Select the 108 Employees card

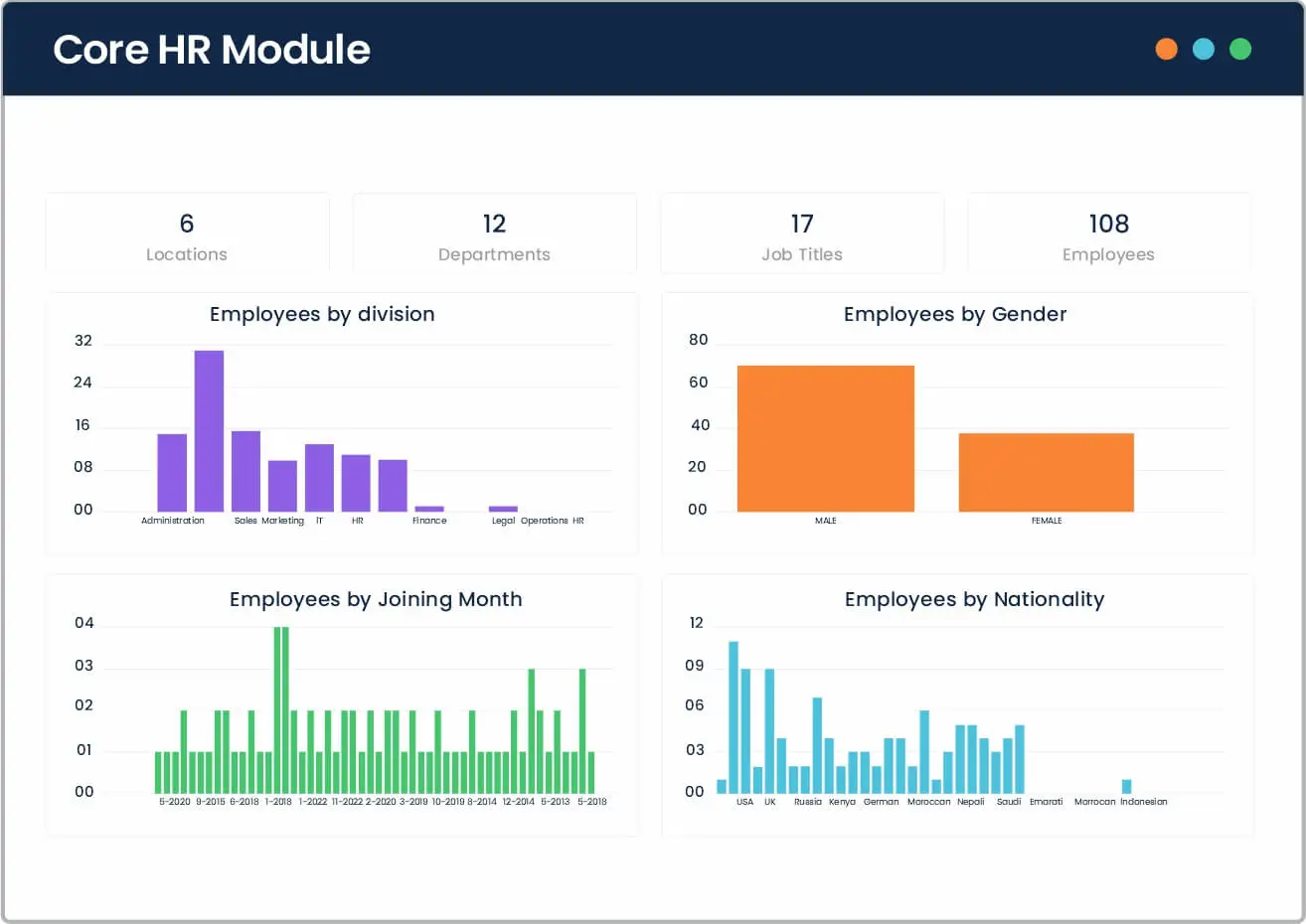(x=1108, y=234)
